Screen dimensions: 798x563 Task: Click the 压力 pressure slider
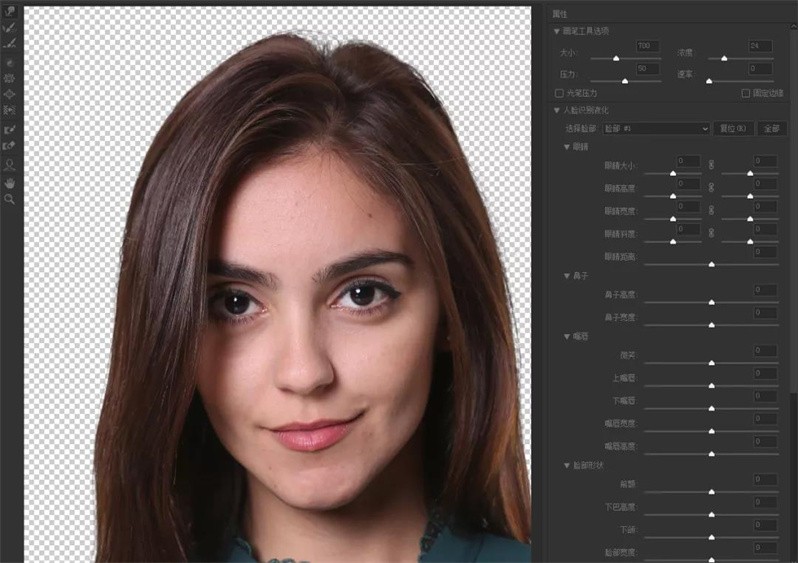[x=625, y=81]
